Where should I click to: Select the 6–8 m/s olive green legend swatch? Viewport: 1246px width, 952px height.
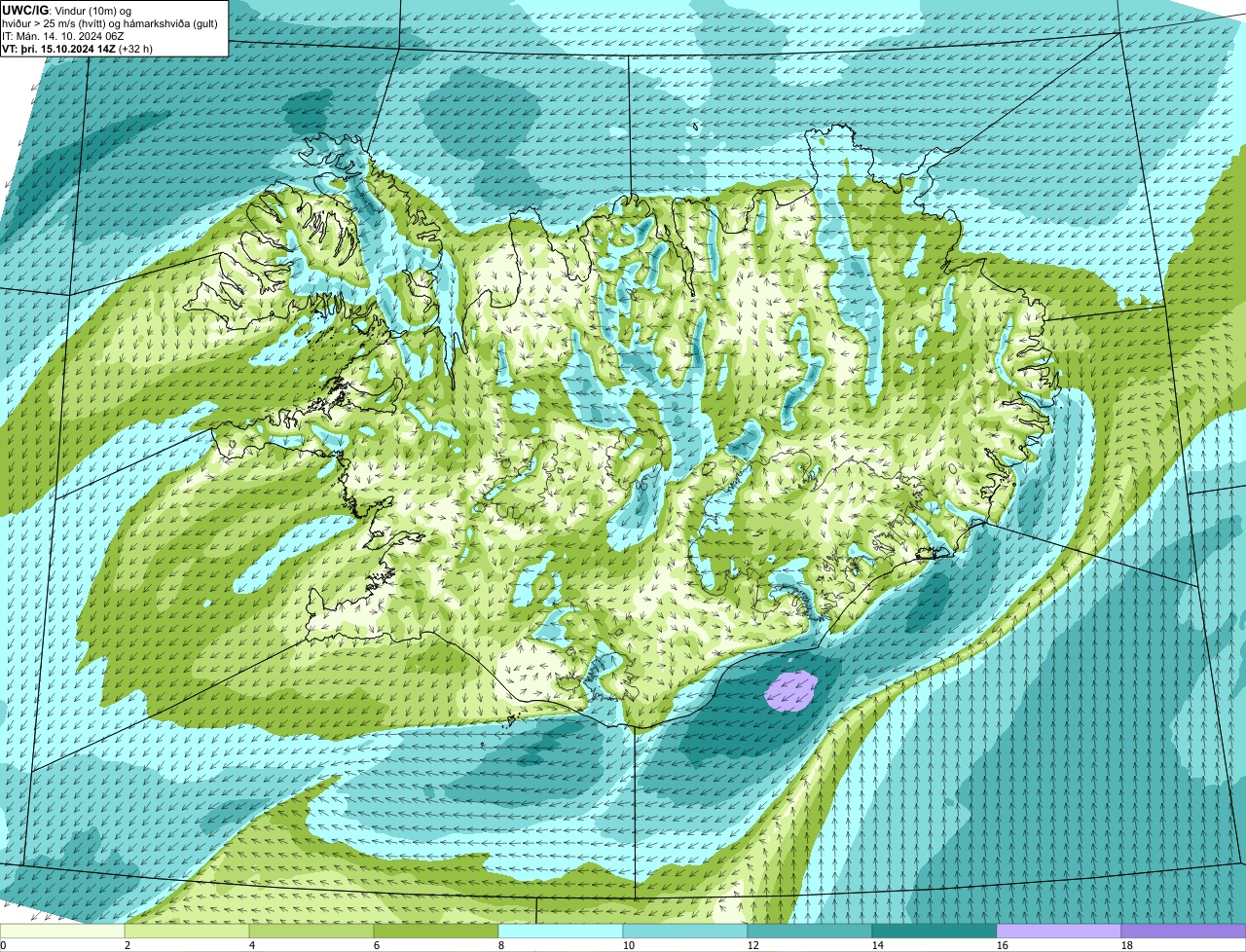(x=436, y=932)
